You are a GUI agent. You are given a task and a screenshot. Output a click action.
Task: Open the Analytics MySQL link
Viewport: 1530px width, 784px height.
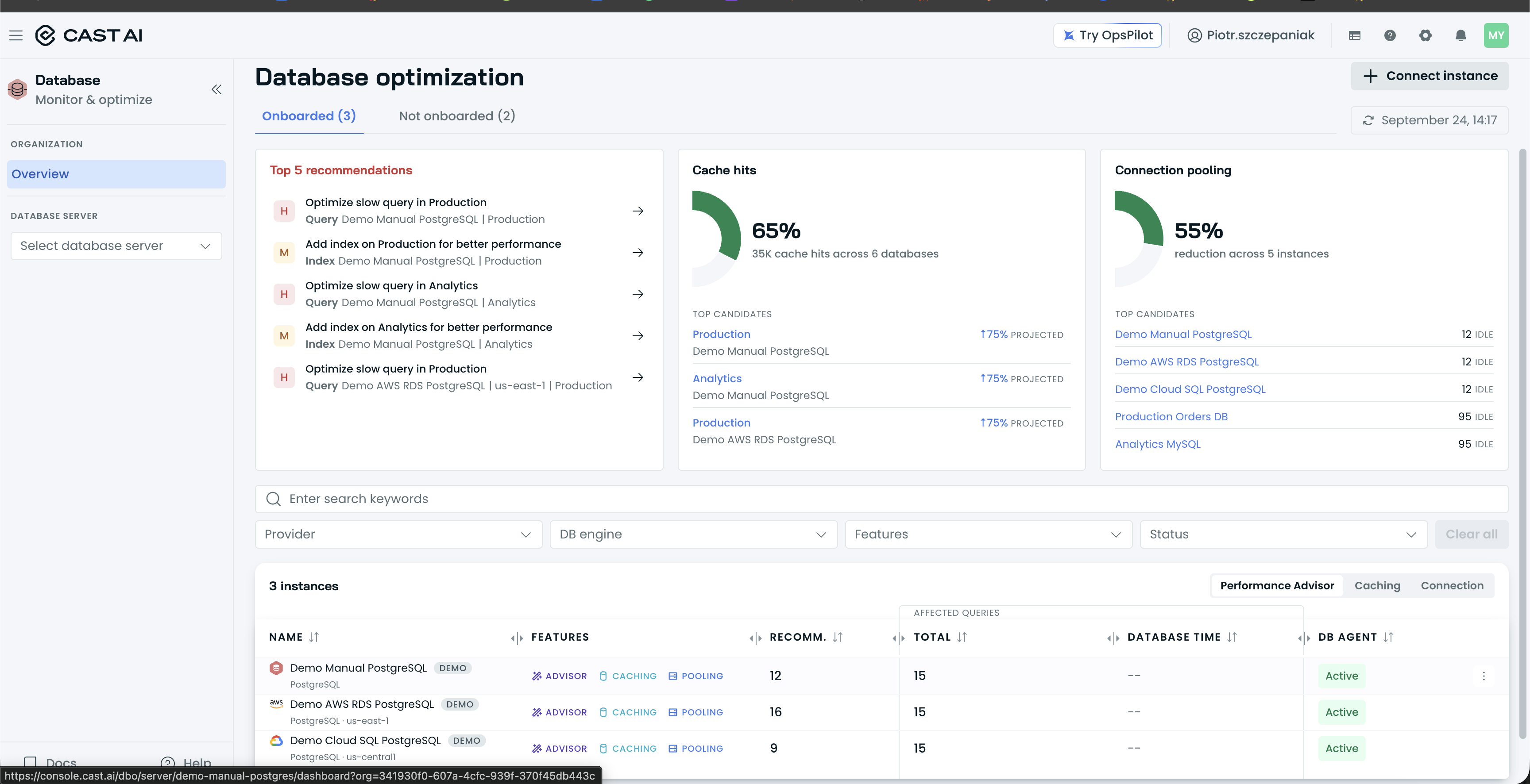[1157, 444]
